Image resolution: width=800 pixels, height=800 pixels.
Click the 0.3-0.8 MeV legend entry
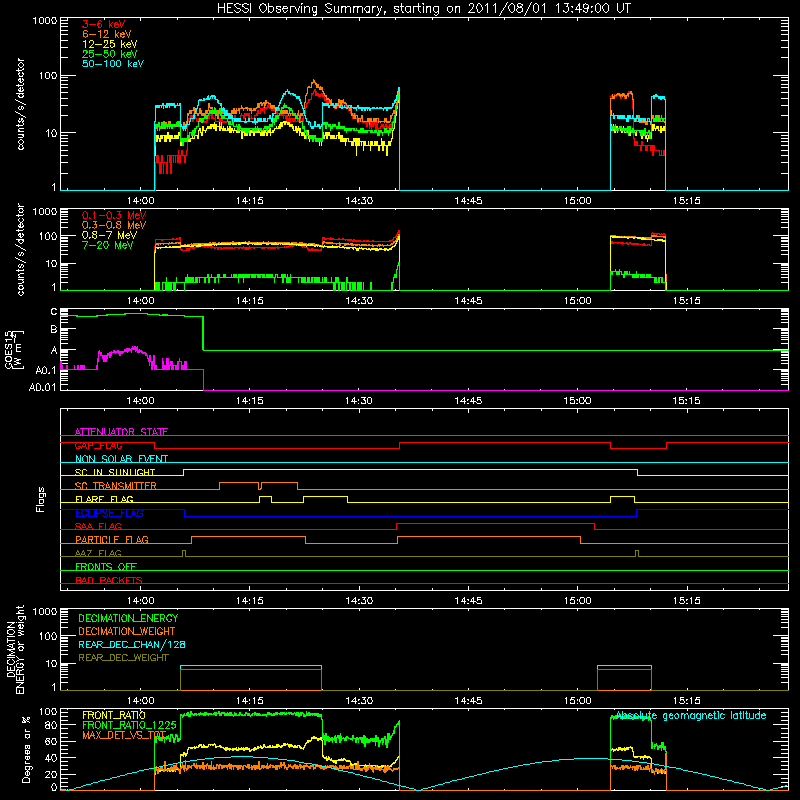point(114,225)
